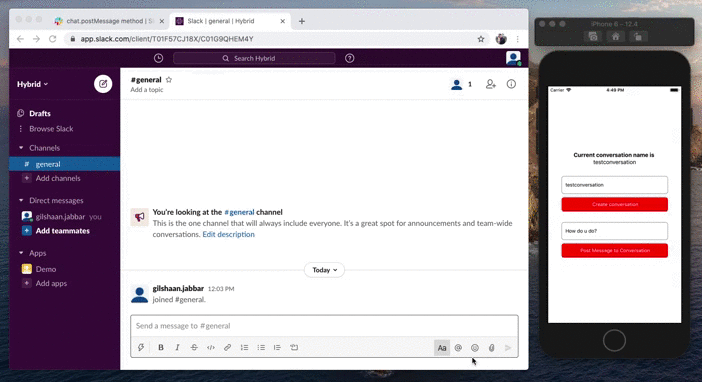The image size is (702, 382).
Task: Open the emoji picker
Action: click(475, 348)
